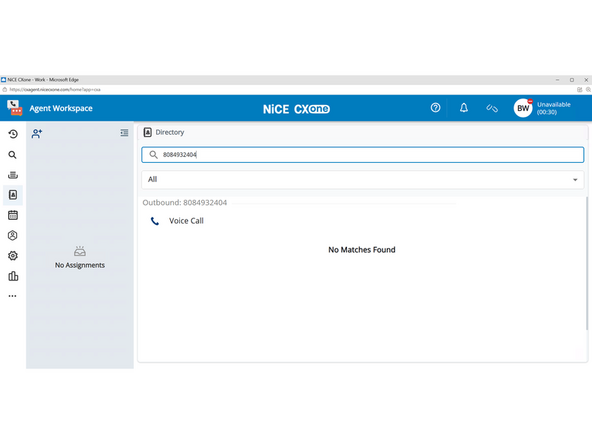Click the No Assignments text
The height and width of the screenshot is (444, 592).
click(80, 265)
